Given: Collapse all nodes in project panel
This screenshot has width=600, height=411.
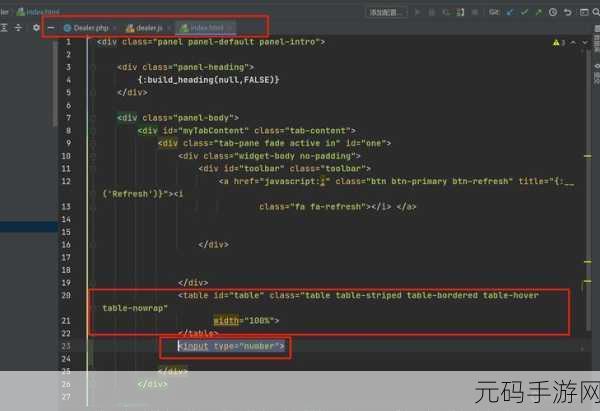Looking at the screenshot, I should click(18, 28).
